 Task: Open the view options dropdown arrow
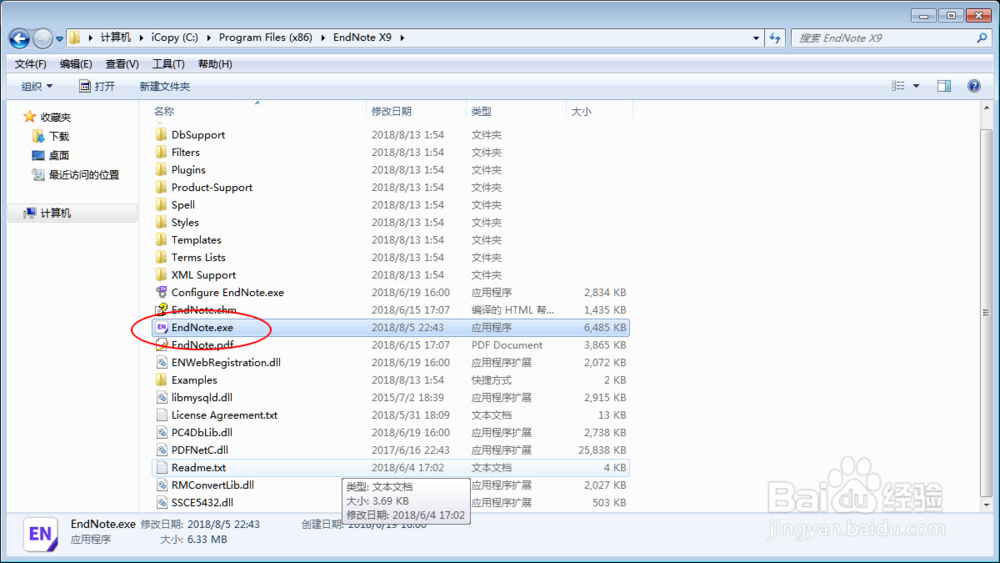pos(916,86)
